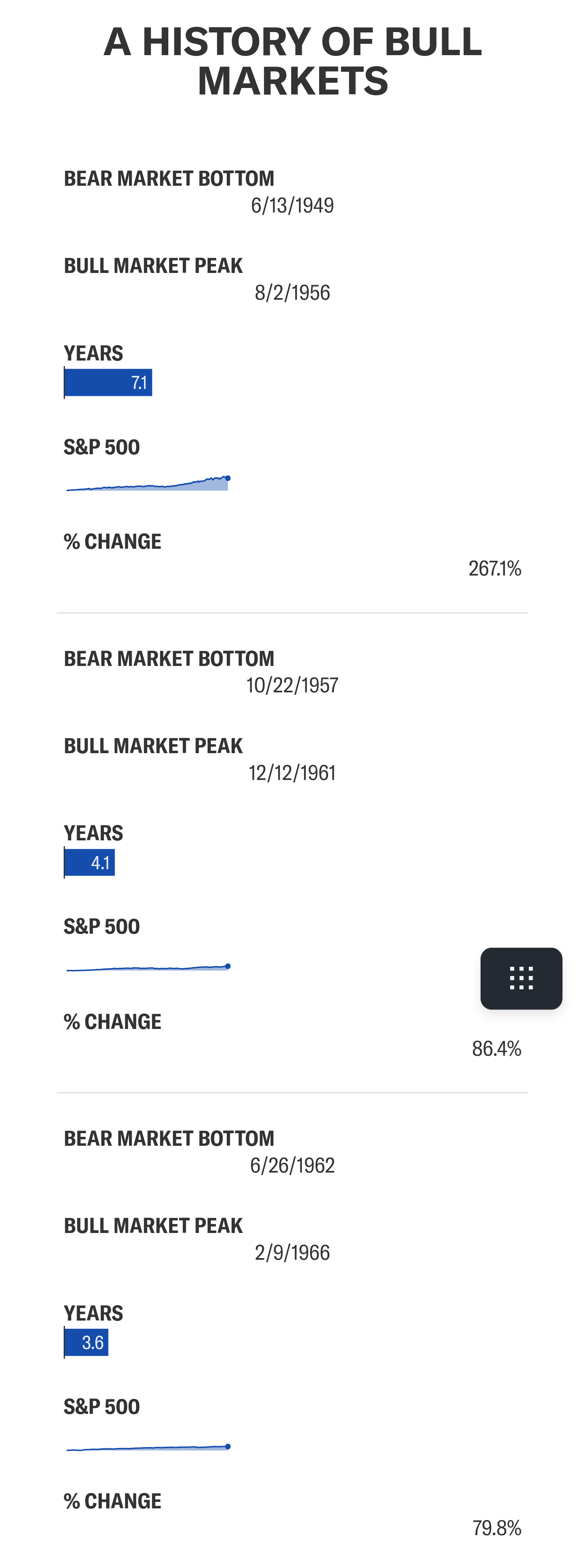Click the endpoint dot of the third sparkline
The image size is (584, 1568).
(x=228, y=1446)
